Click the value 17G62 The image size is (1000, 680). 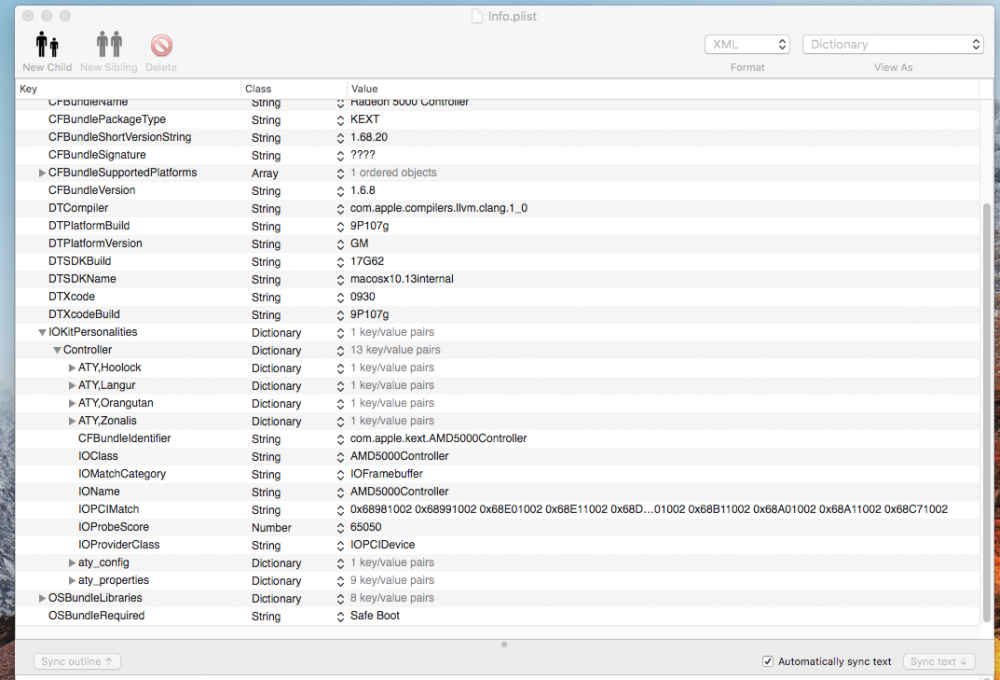coord(367,262)
